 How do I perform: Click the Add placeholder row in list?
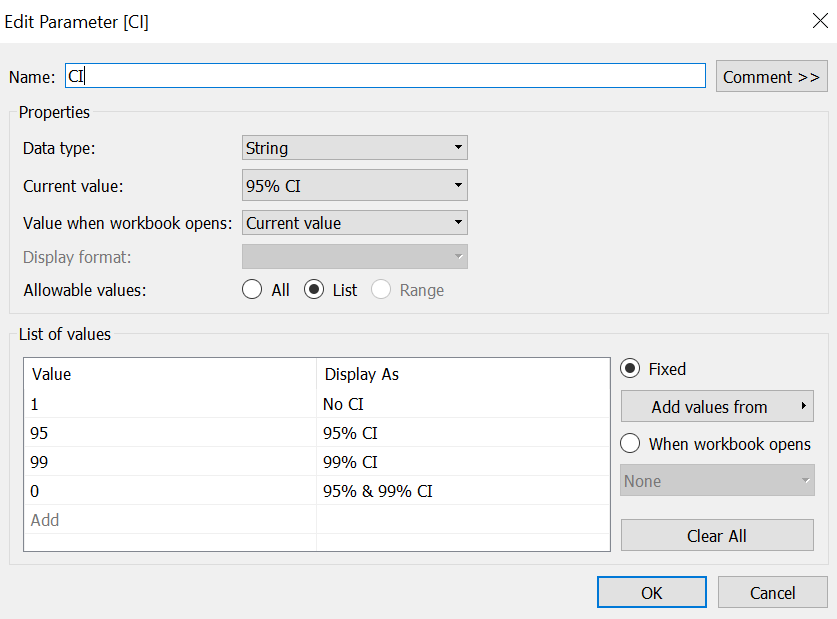click(x=169, y=520)
